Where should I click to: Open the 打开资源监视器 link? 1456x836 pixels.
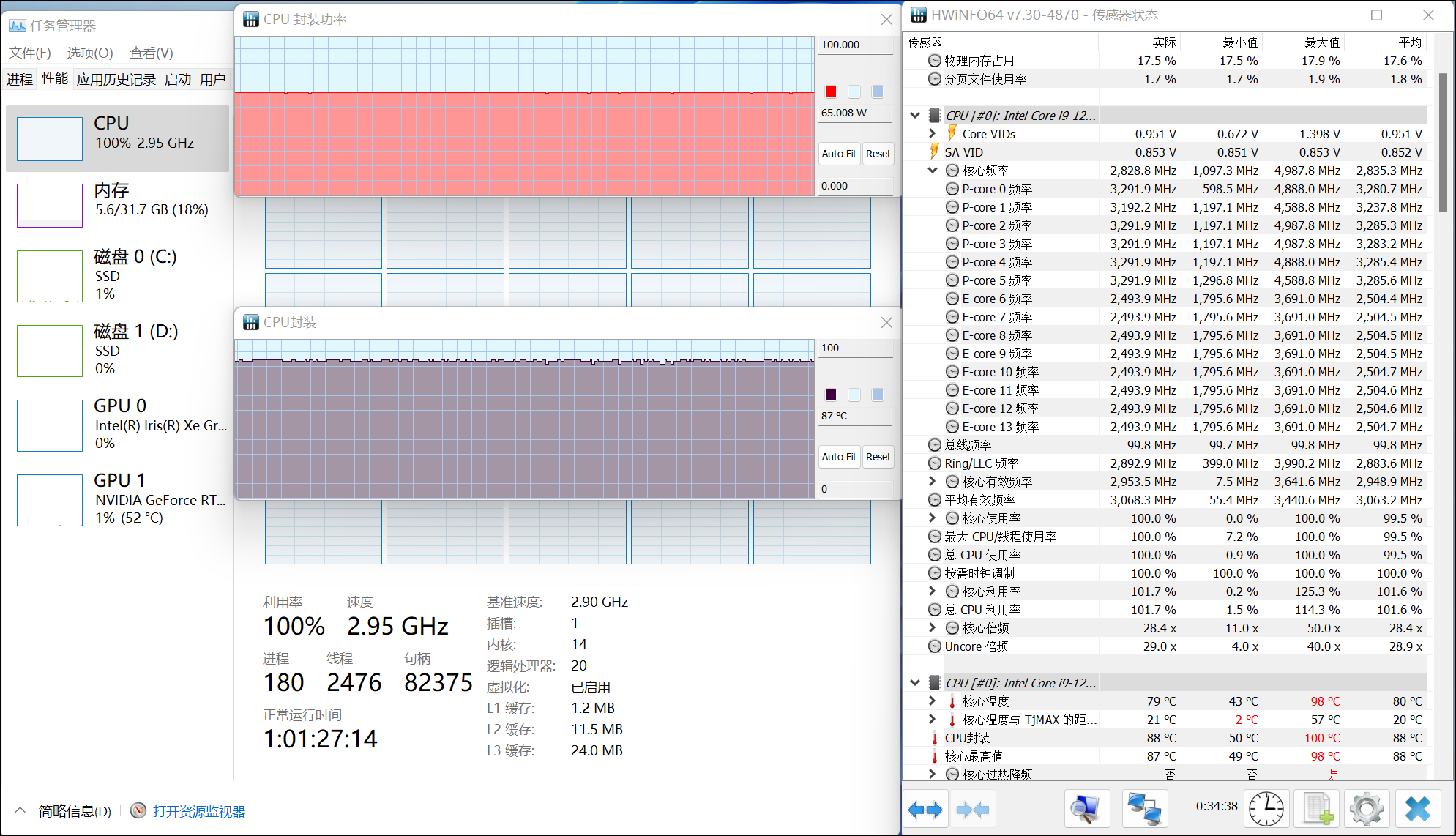pos(198,811)
